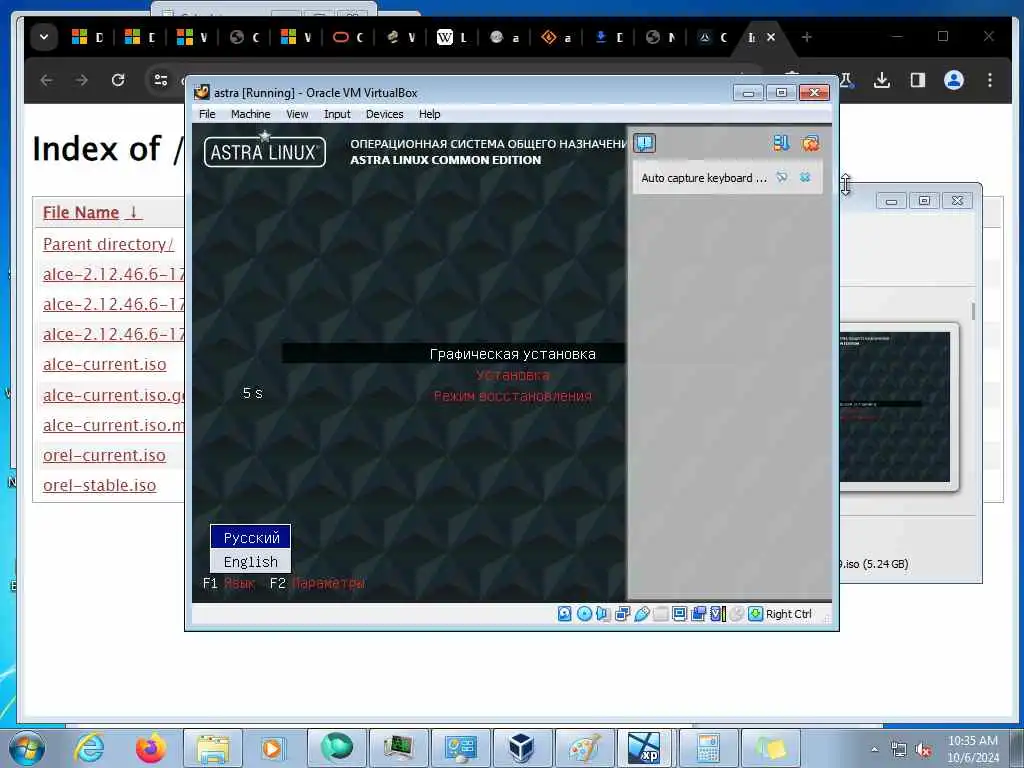Open View menu in VirtualBox
1024x768 pixels.
coord(296,114)
